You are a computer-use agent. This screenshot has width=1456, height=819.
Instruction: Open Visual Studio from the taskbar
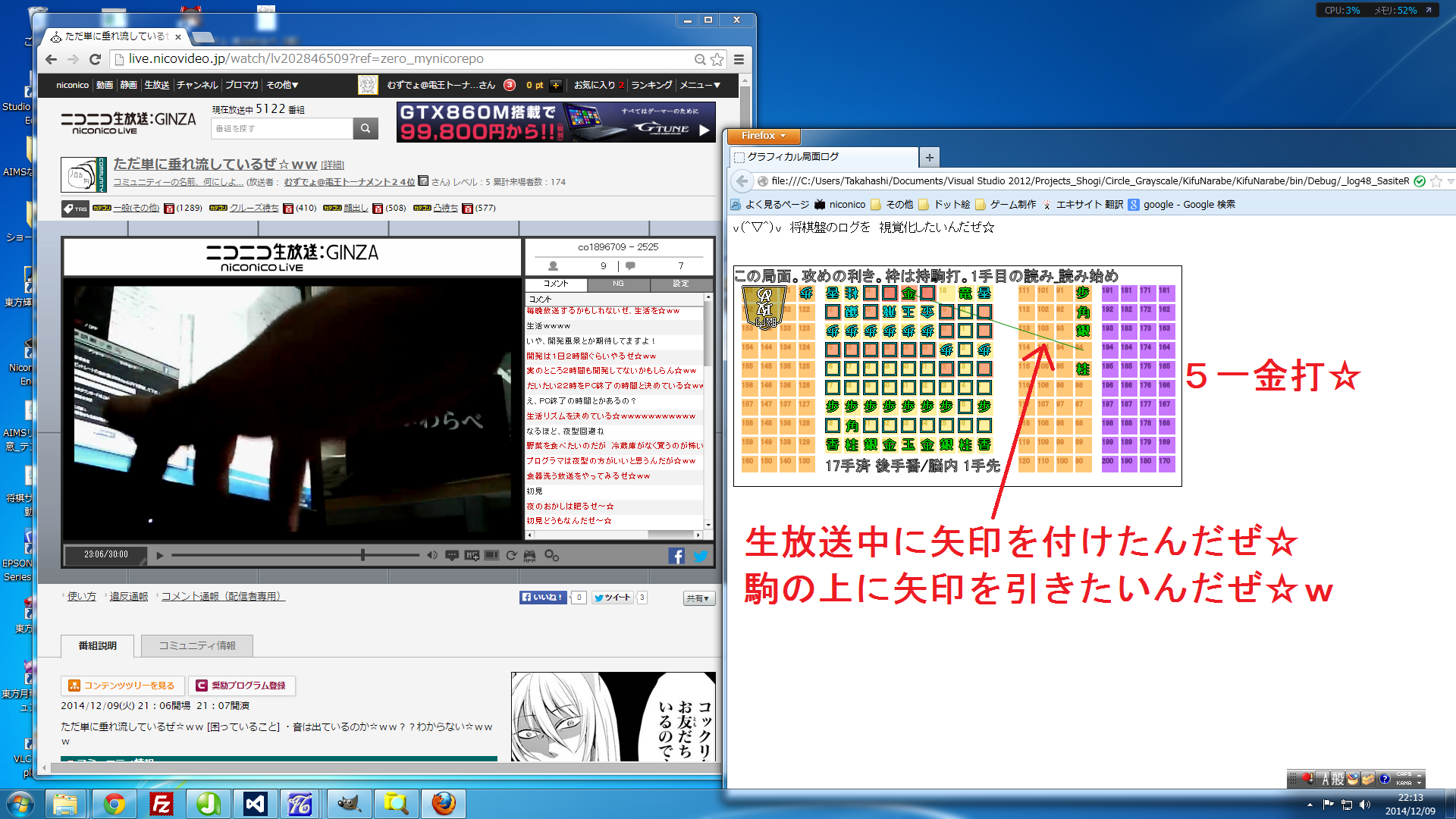coord(256,804)
